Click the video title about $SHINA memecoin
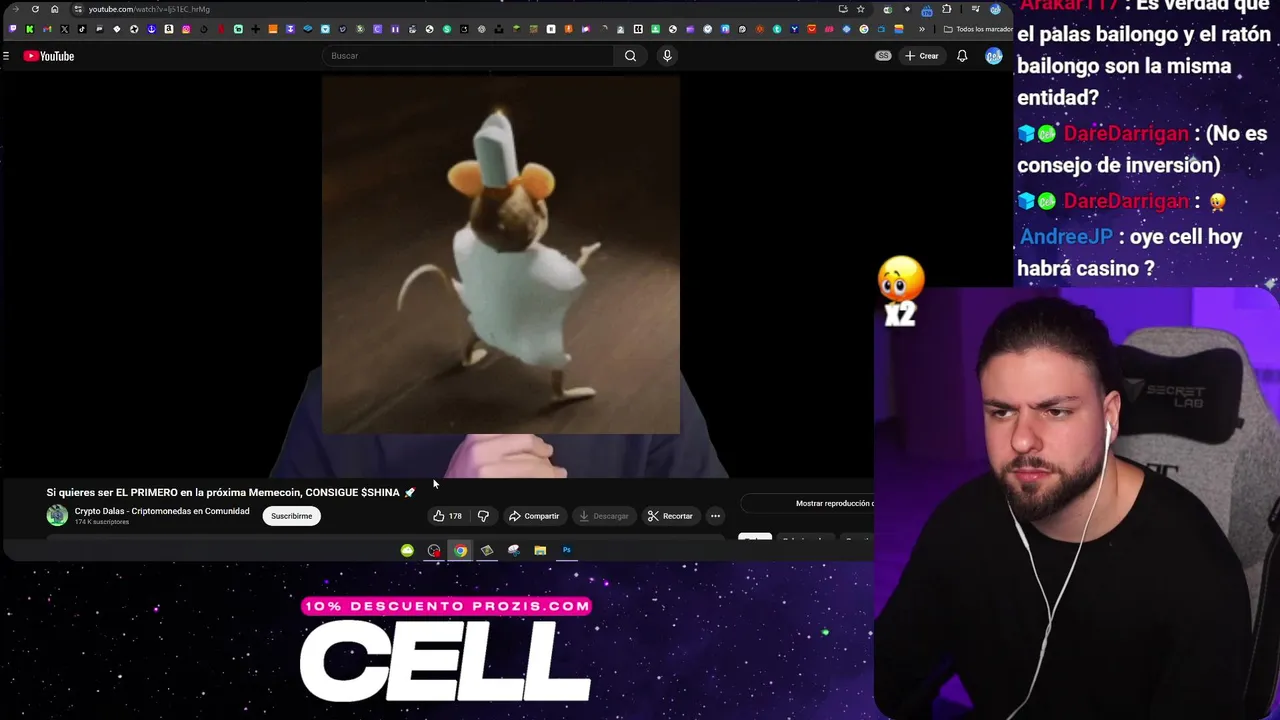Viewport: 1280px width, 720px height. (x=230, y=492)
